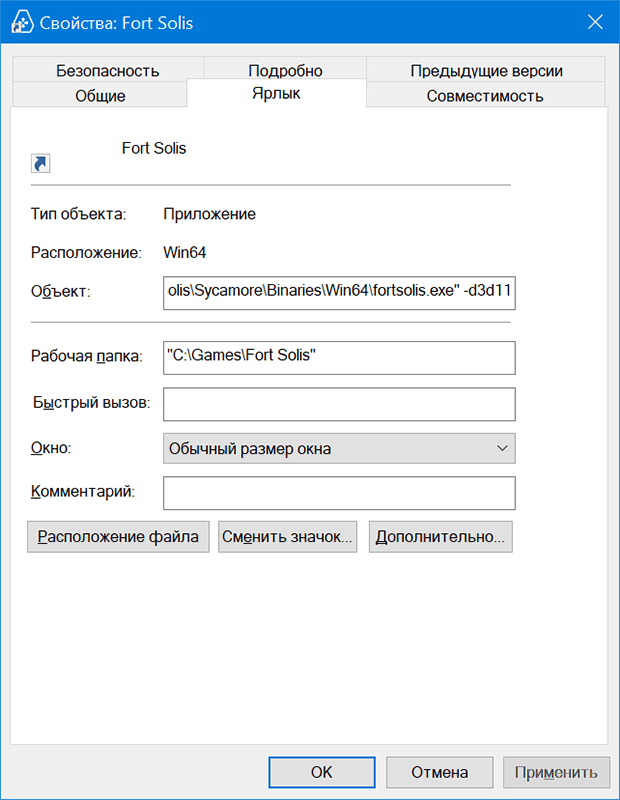Open the Подробно tab
This screenshot has width=620, height=800.
[285, 70]
